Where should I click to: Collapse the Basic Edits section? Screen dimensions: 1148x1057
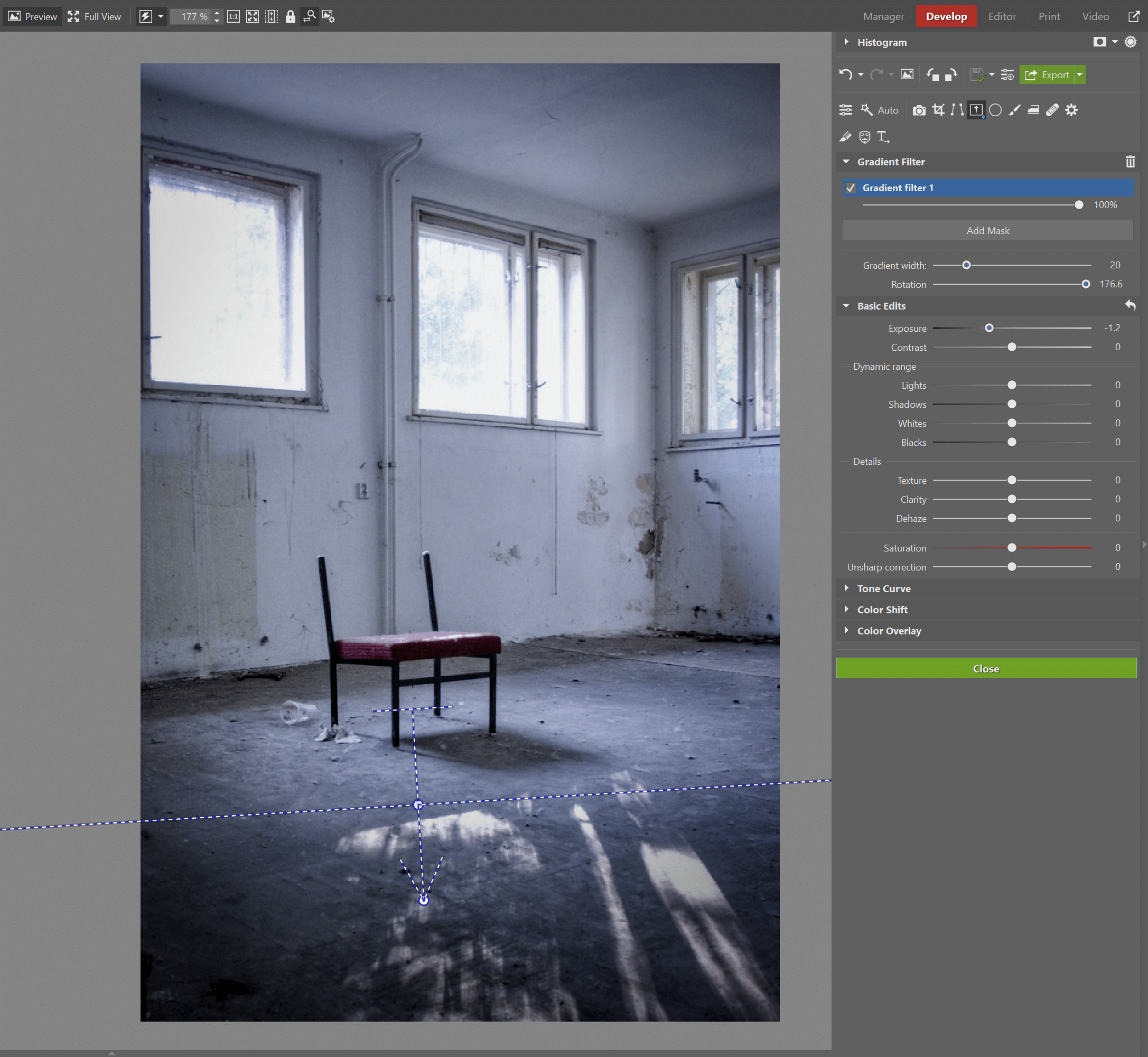846,305
